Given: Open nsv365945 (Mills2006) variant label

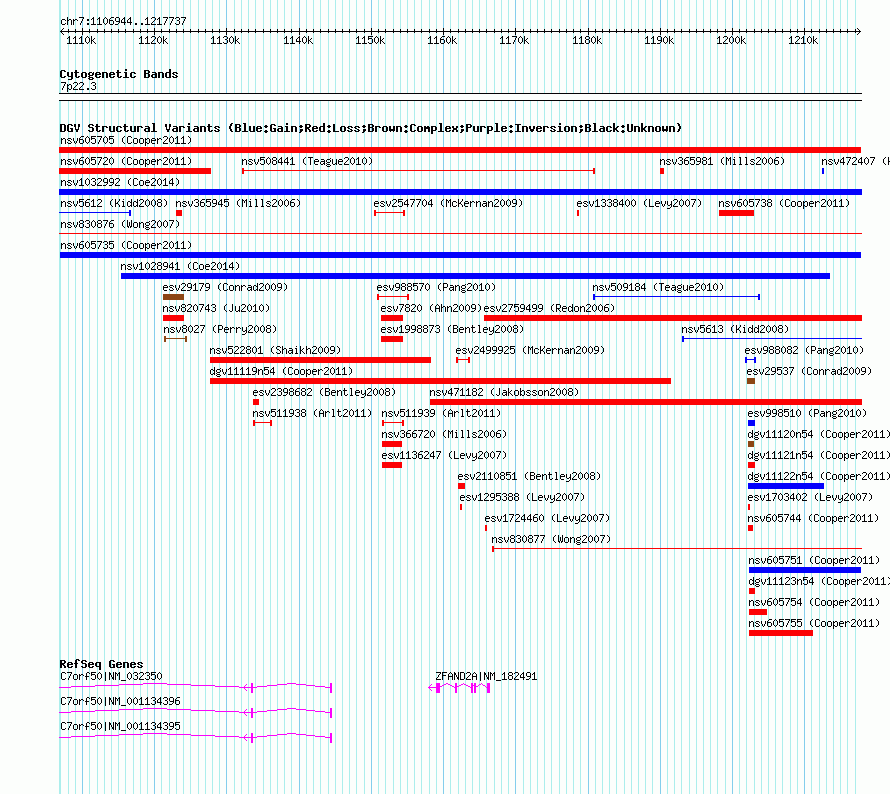Looking at the screenshot, I should 238,203.
